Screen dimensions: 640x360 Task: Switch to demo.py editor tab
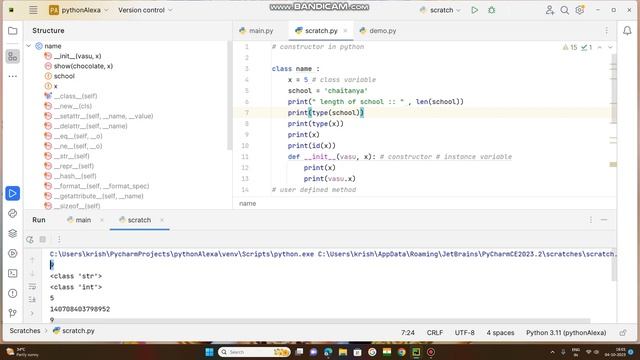[378, 31]
